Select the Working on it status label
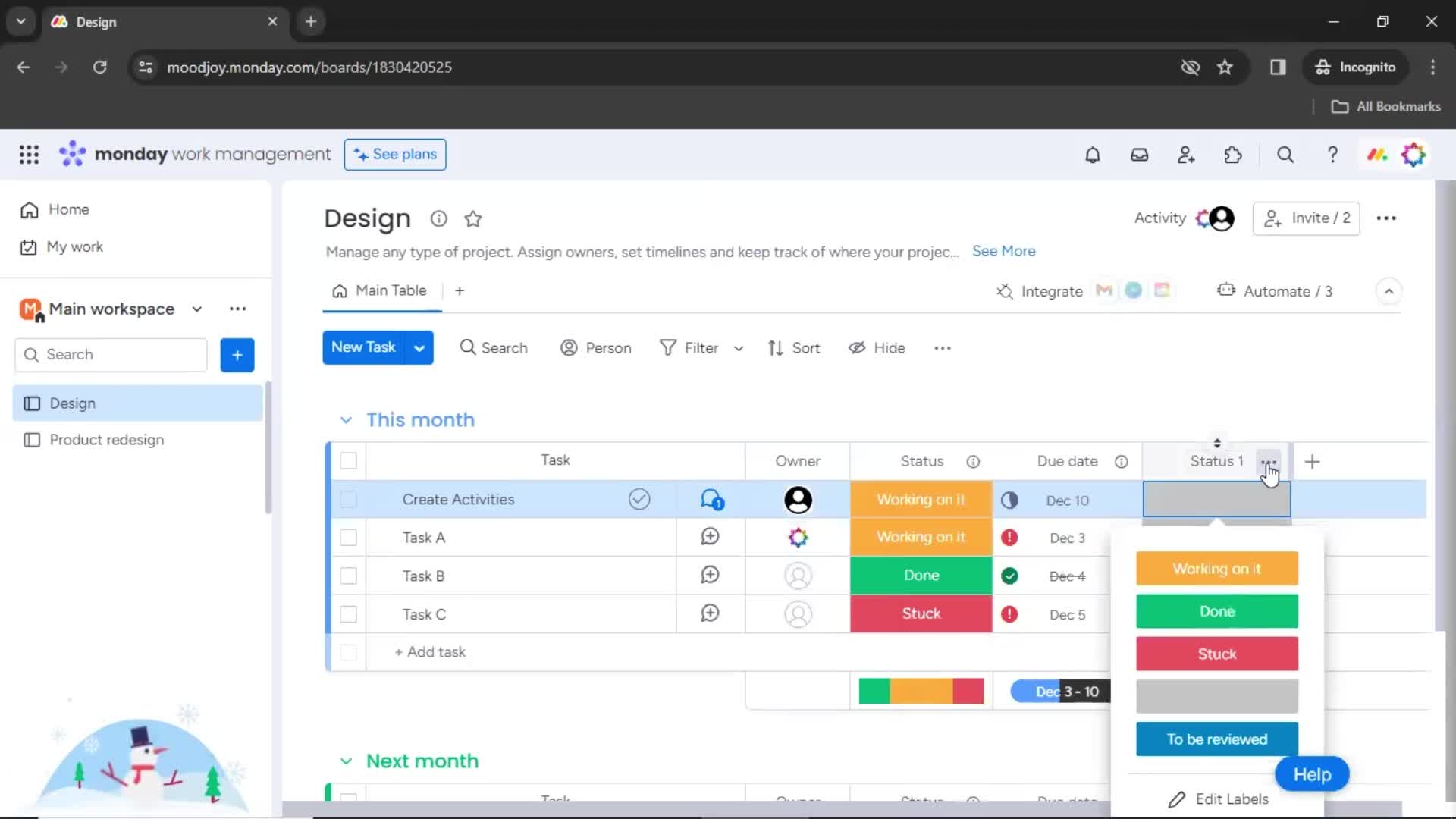Image resolution: width=1456 pixels, height=819 pixels. pos(1217,568)
